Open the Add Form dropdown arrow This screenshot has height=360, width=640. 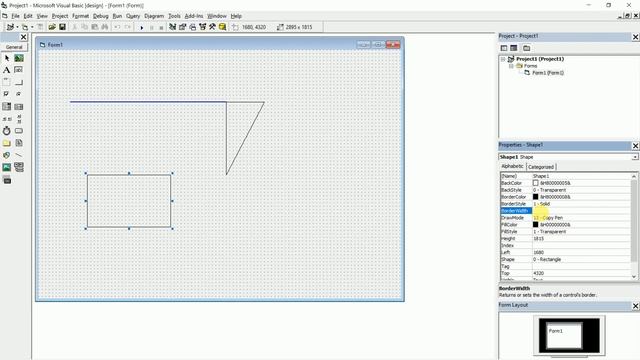tap(32, 27)
